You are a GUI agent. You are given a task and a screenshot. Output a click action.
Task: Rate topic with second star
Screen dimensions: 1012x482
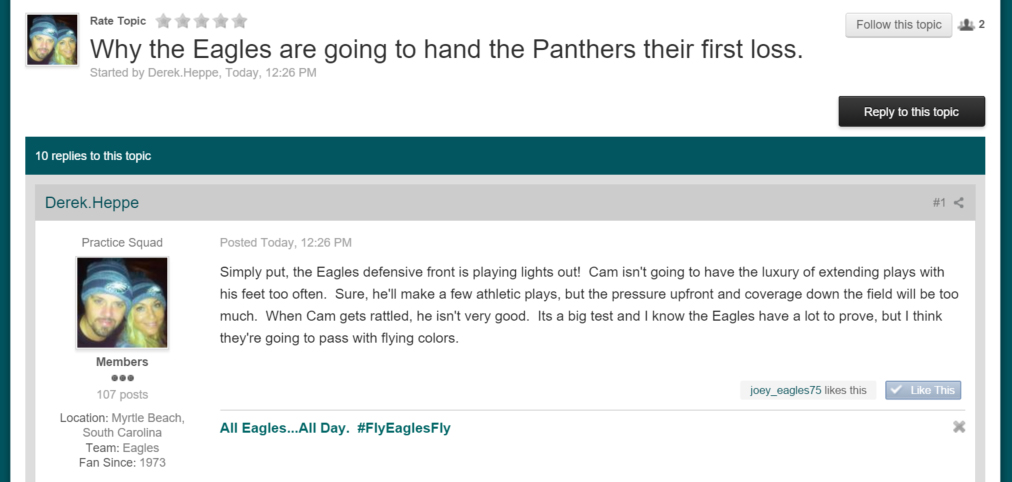[183, 21]
